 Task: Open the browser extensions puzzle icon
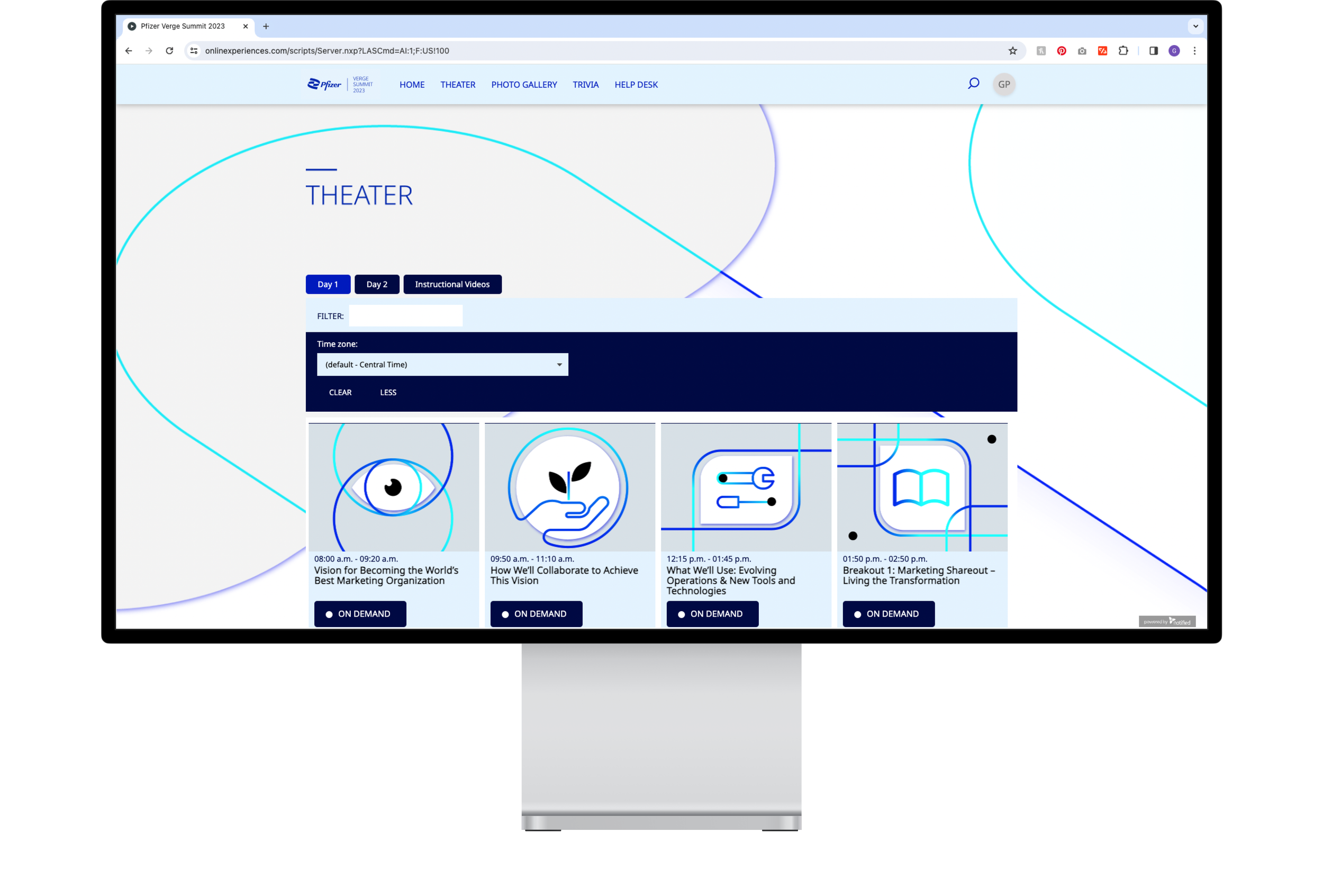[x=1122, y=51]
